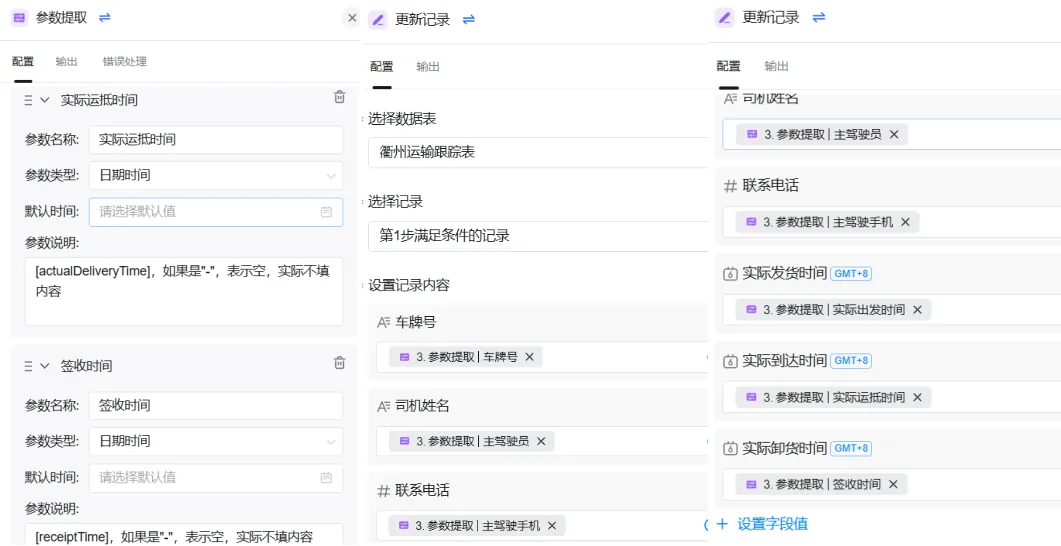Open 输出 tab in right 更新记录 panel
Screen dimensions: 1061x546
(x=776, y=66)
